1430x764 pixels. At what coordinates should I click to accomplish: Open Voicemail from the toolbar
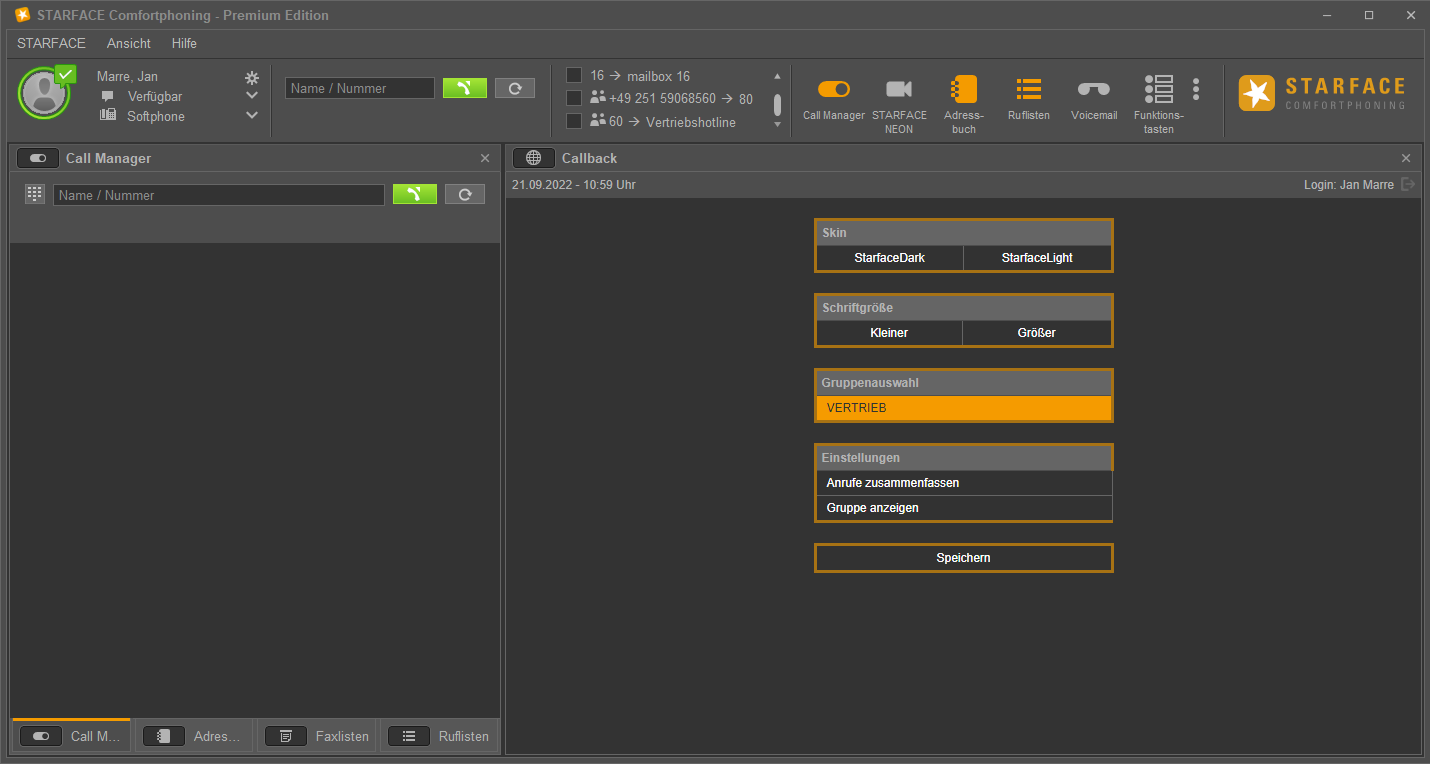tap(1093, 90)
